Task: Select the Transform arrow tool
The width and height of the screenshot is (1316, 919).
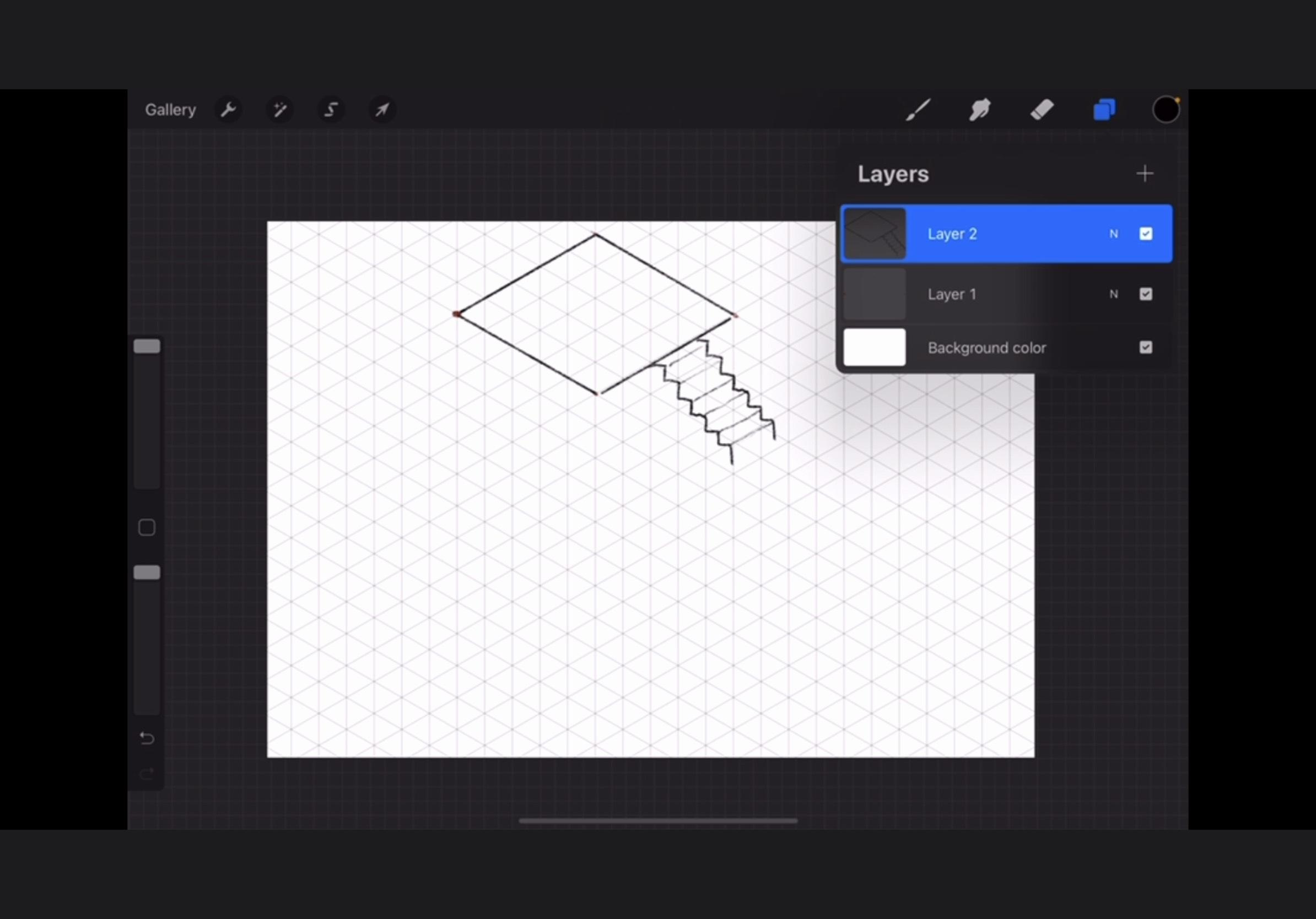Action: point(382,110)
